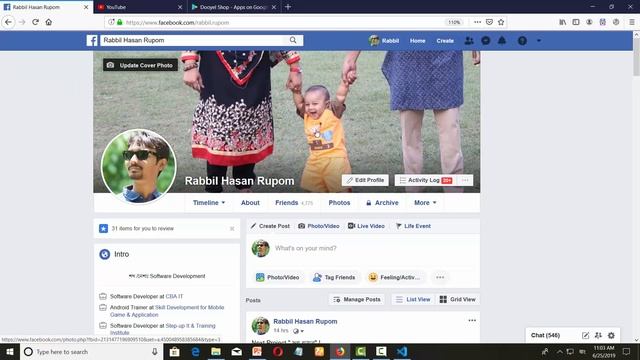
Task: Expand the Timeline dropdown tab
Action: [x=209, y=202]
